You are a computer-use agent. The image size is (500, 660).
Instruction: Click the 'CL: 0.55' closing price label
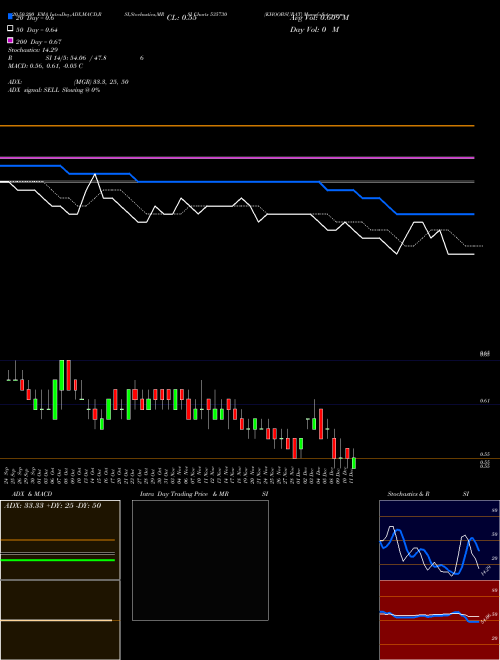click(x=181, y=18)
